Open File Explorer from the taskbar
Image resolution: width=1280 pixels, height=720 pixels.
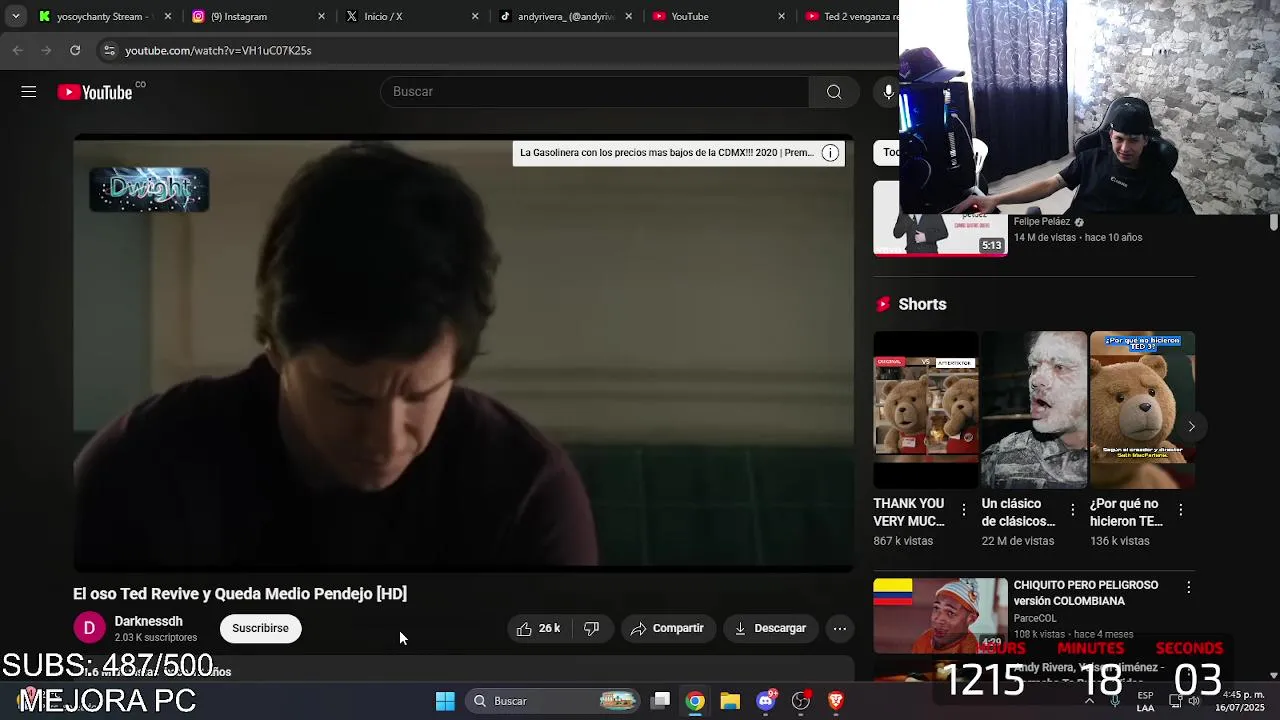tap(730, 701)
